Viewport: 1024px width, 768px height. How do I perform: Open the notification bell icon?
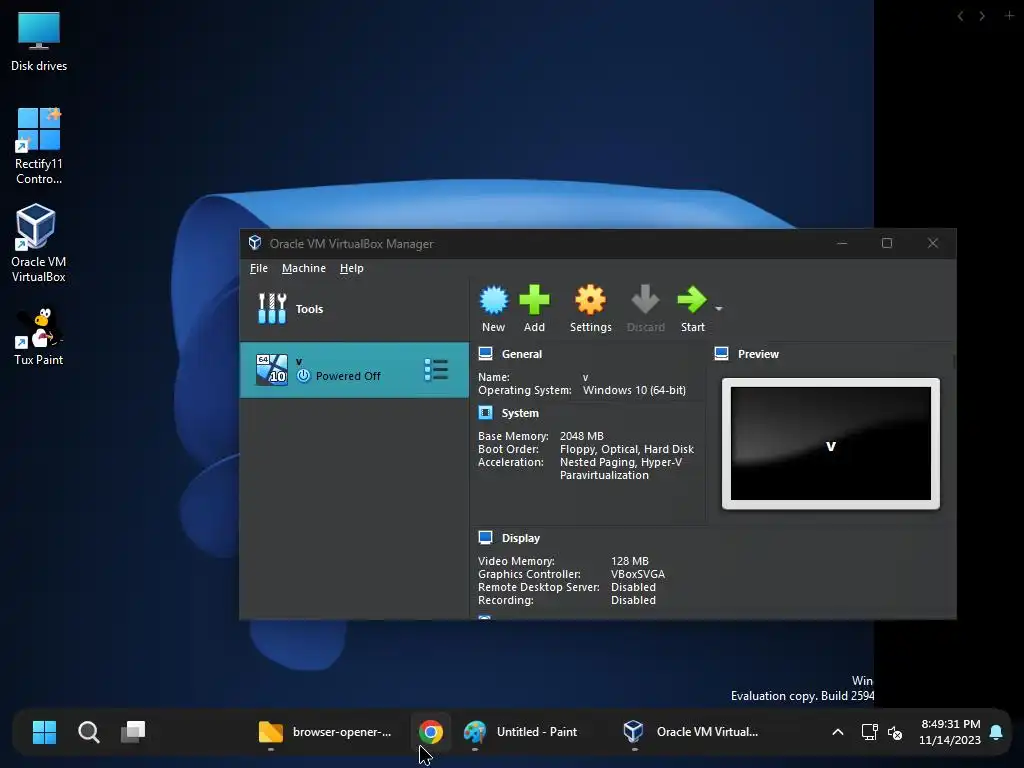(x=997, y=732)
